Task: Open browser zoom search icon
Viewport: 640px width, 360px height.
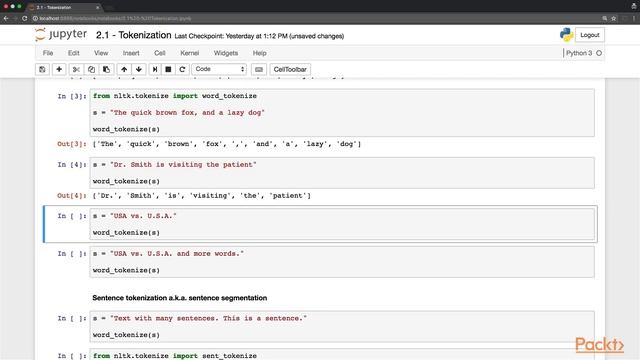Action: pyautogui.click(x=604, y=18)
